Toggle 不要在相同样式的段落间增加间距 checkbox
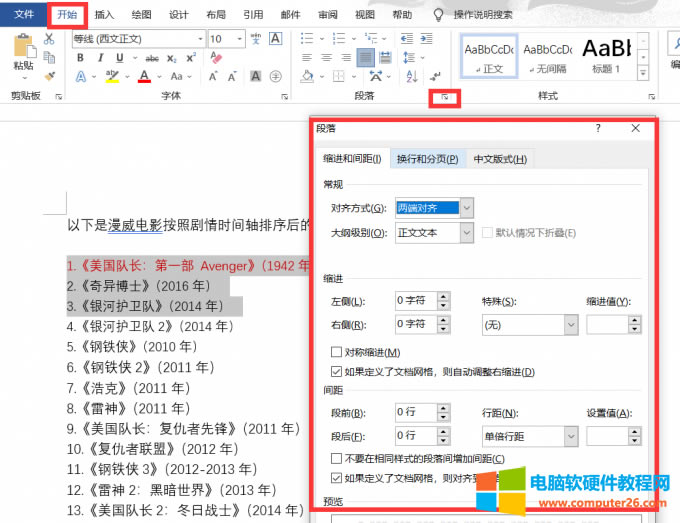680x523 pixels. pos(336,458)
